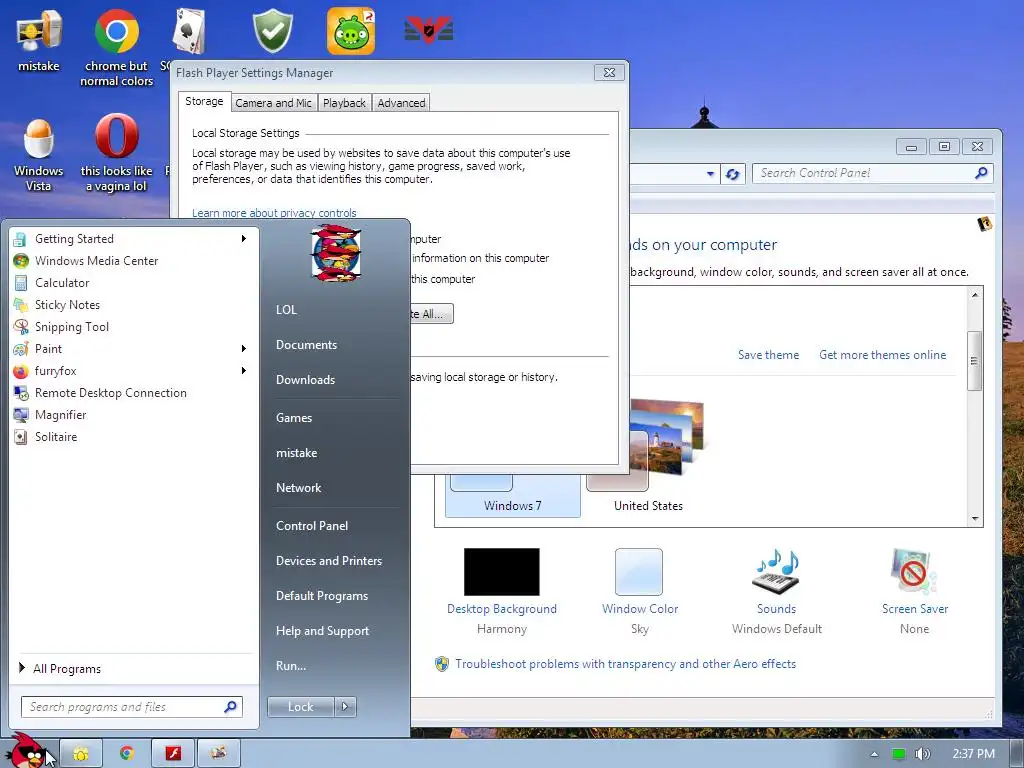Open Help and Support

coord(322,631)
